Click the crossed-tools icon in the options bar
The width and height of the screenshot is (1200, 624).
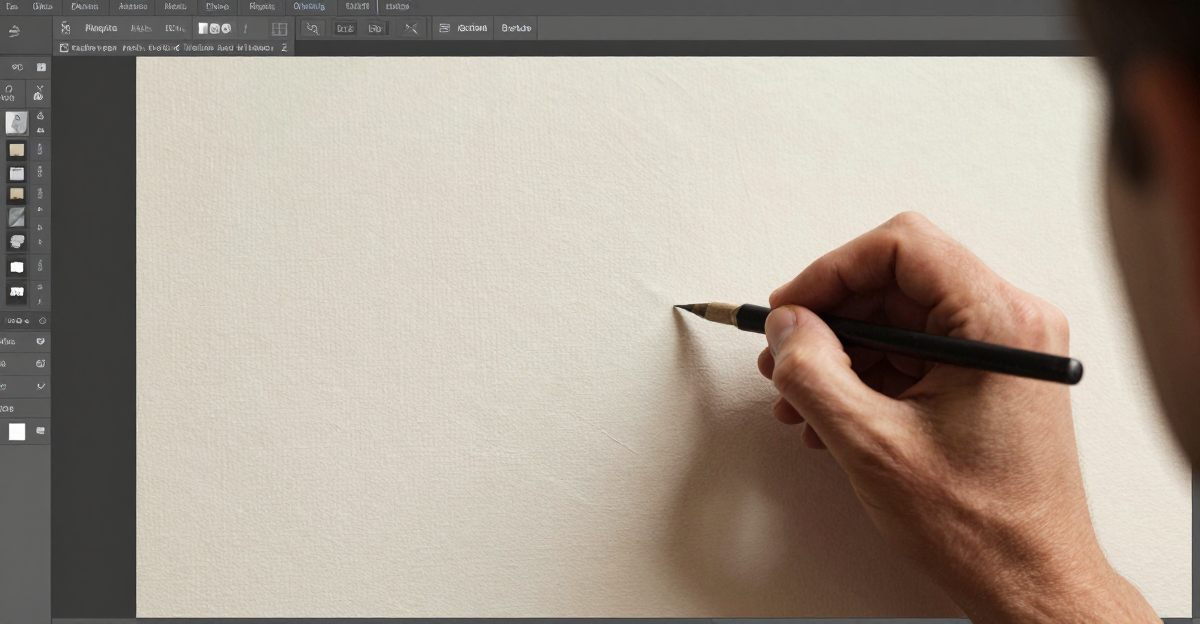click(x=410, y=29)
